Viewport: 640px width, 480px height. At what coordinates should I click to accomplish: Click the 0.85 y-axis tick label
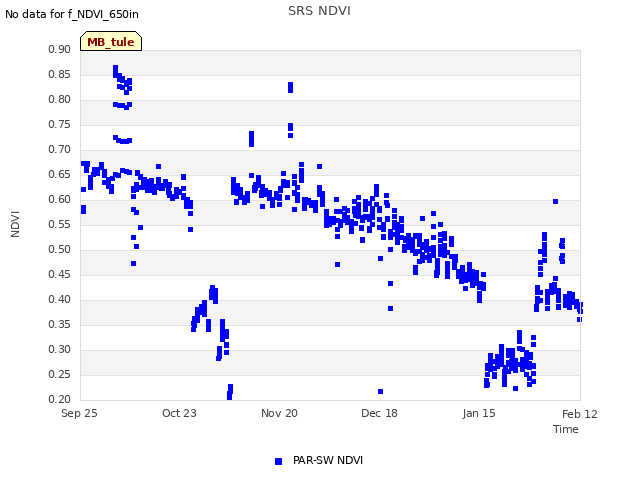(x=60, y=74)
